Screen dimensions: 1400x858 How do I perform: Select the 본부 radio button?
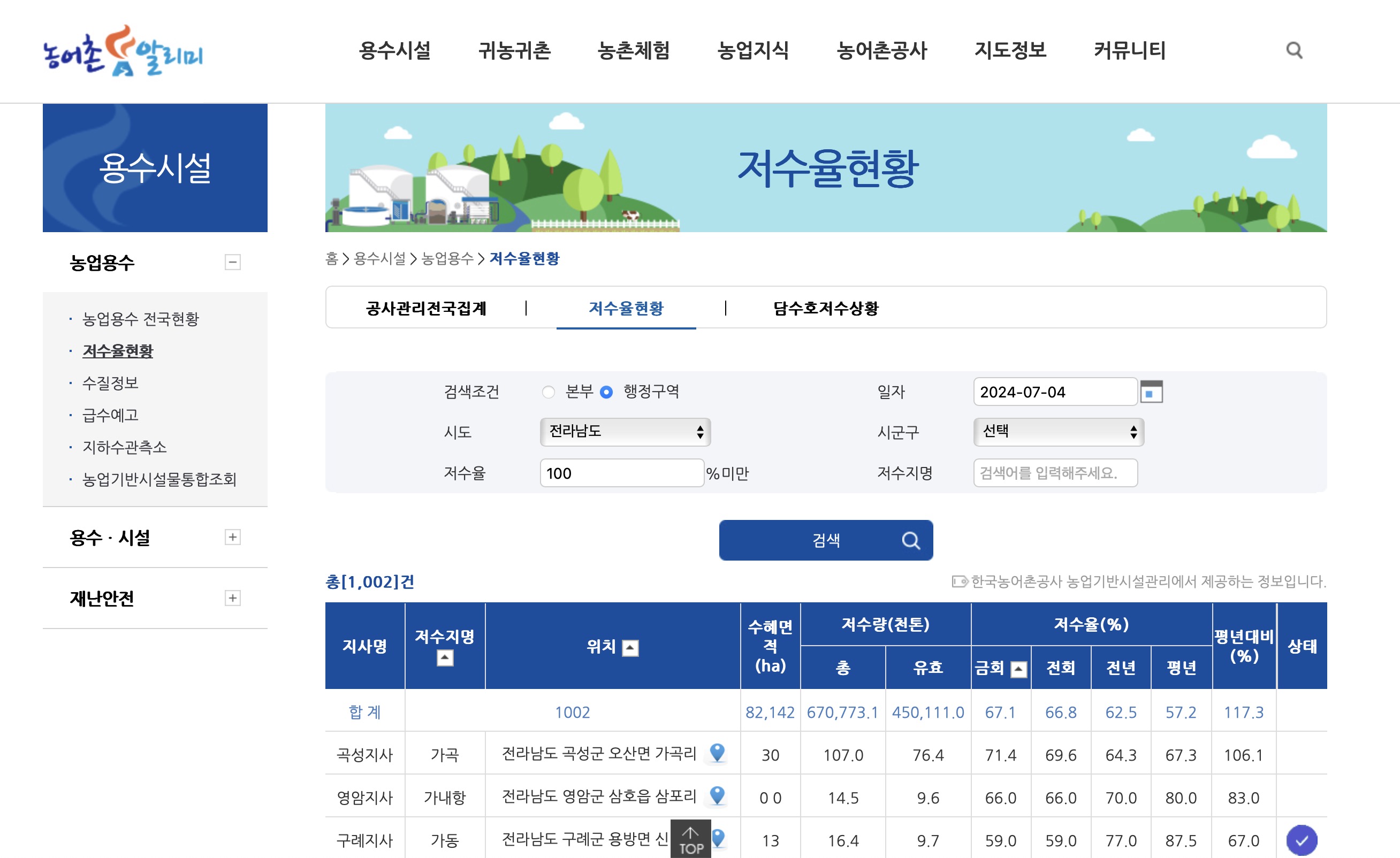[549, 393]
